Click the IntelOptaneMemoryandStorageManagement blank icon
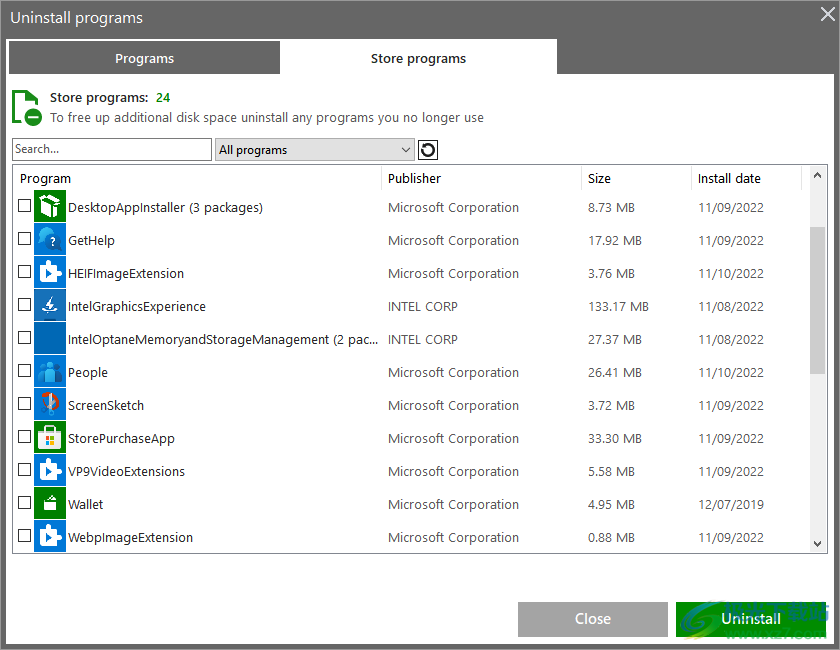Screen dimensions: 840x650 coord(50,338)
